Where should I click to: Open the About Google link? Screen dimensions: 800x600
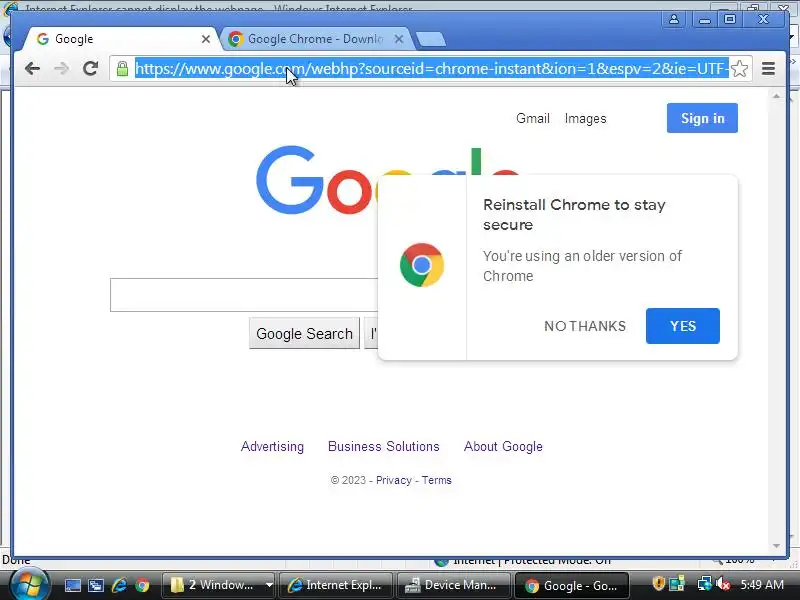[503, 446]
